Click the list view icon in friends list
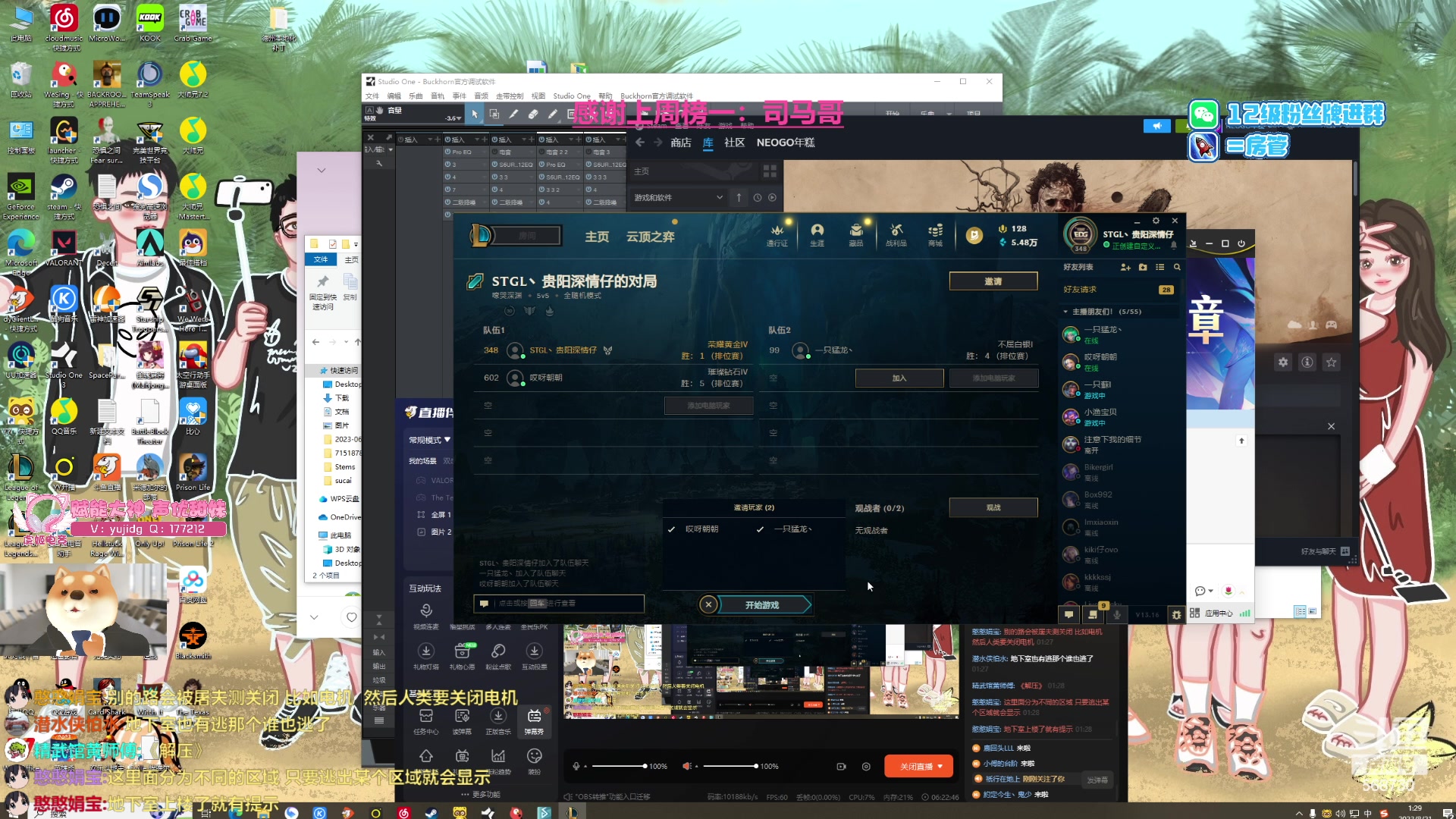This screenshot has height=819, width=1456. point(1159,267)
